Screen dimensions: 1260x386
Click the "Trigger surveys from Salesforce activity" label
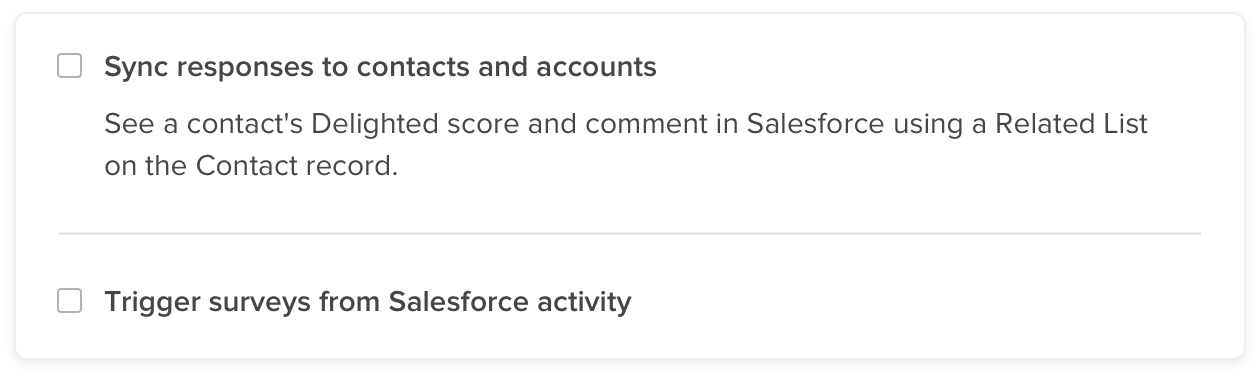(367, 301)
